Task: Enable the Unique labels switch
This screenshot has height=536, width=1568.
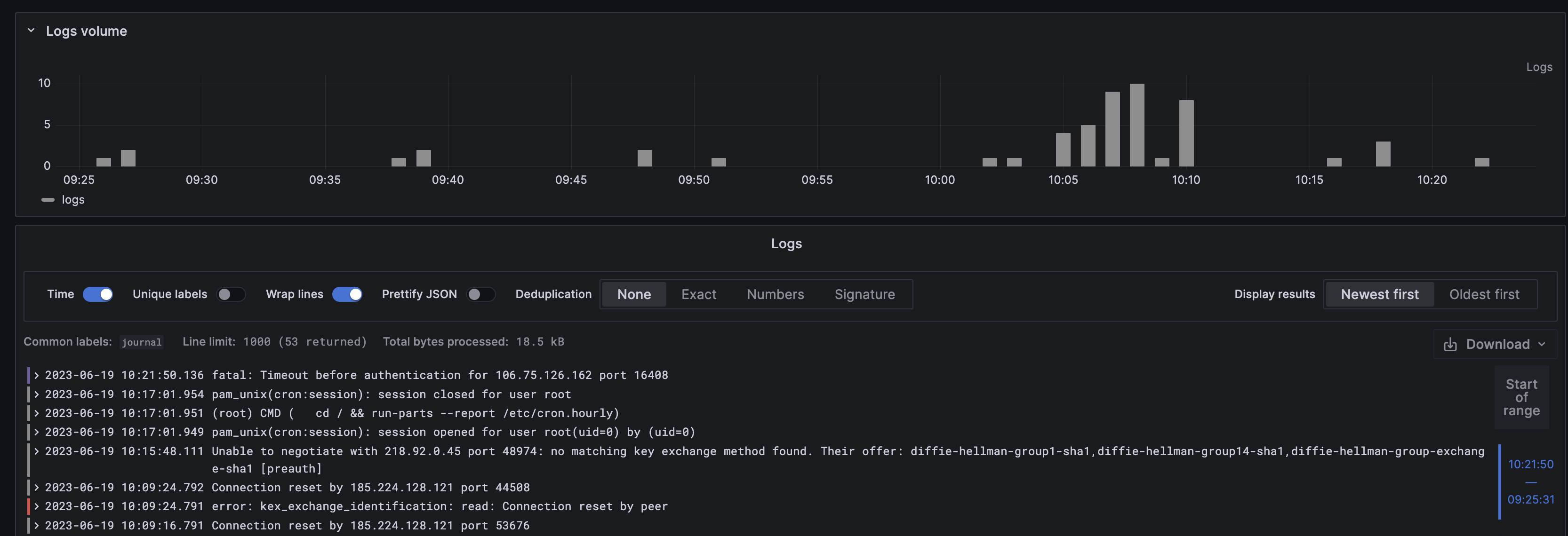Action: (x=231, y=294)
